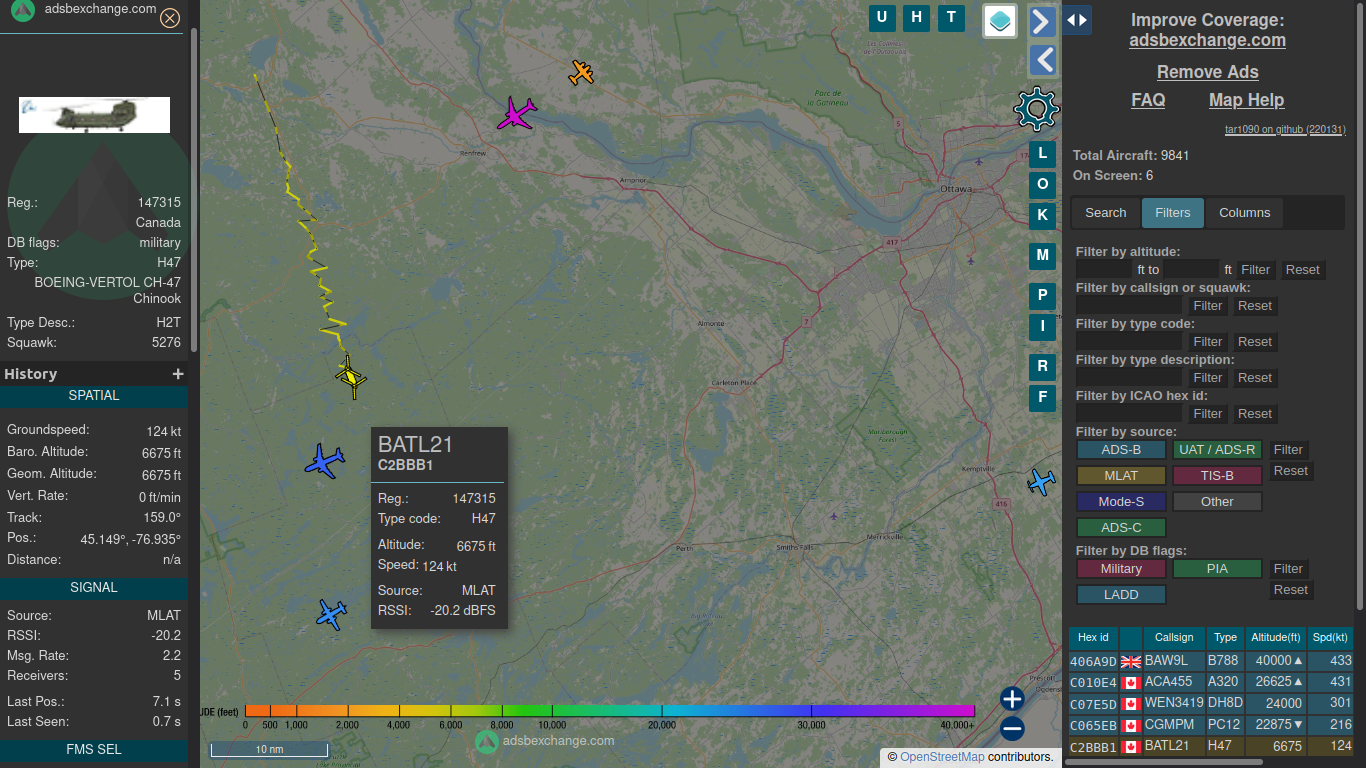Apply the altitude filter
This screenshot has width=1366, height=768.
coord(1256,270)
